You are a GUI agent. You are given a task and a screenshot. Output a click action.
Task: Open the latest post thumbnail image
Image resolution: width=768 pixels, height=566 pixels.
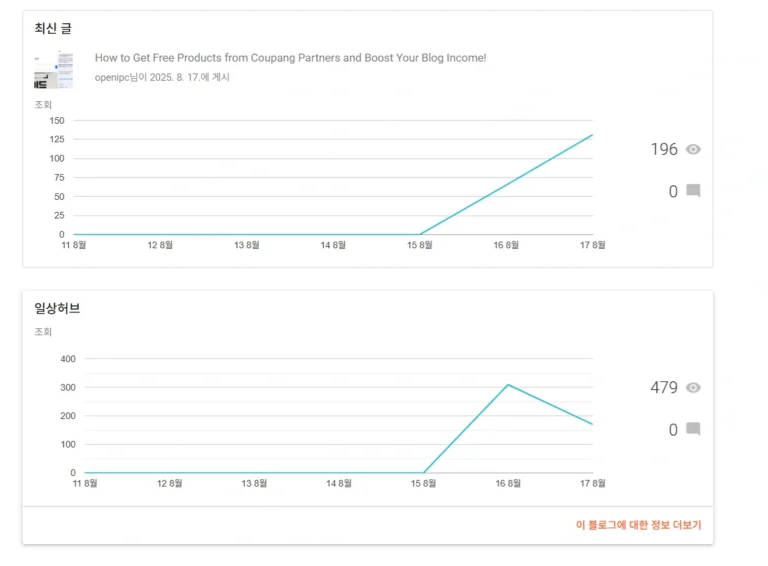54,70
